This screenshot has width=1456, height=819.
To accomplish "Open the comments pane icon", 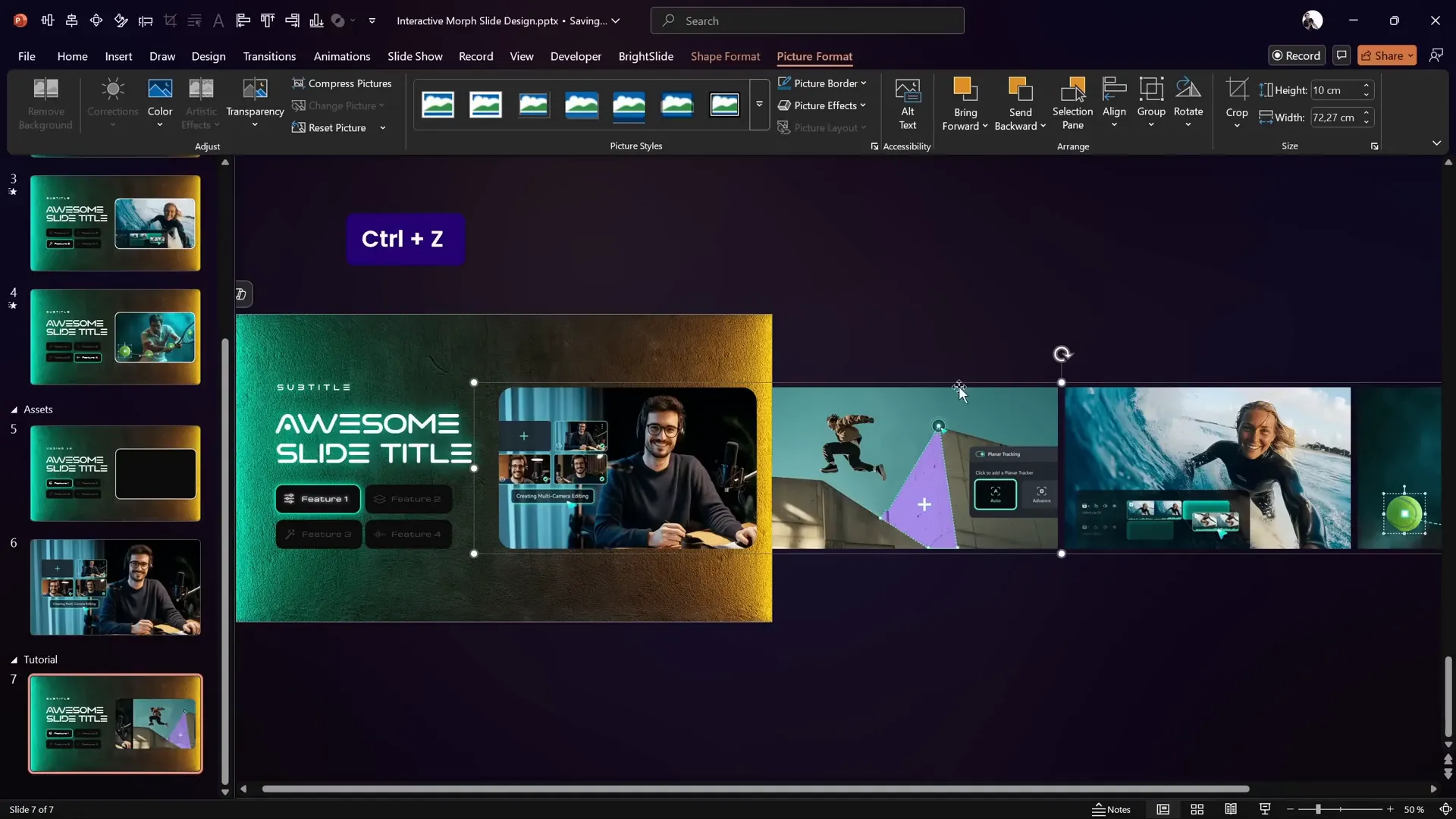I will (1341, 55).
